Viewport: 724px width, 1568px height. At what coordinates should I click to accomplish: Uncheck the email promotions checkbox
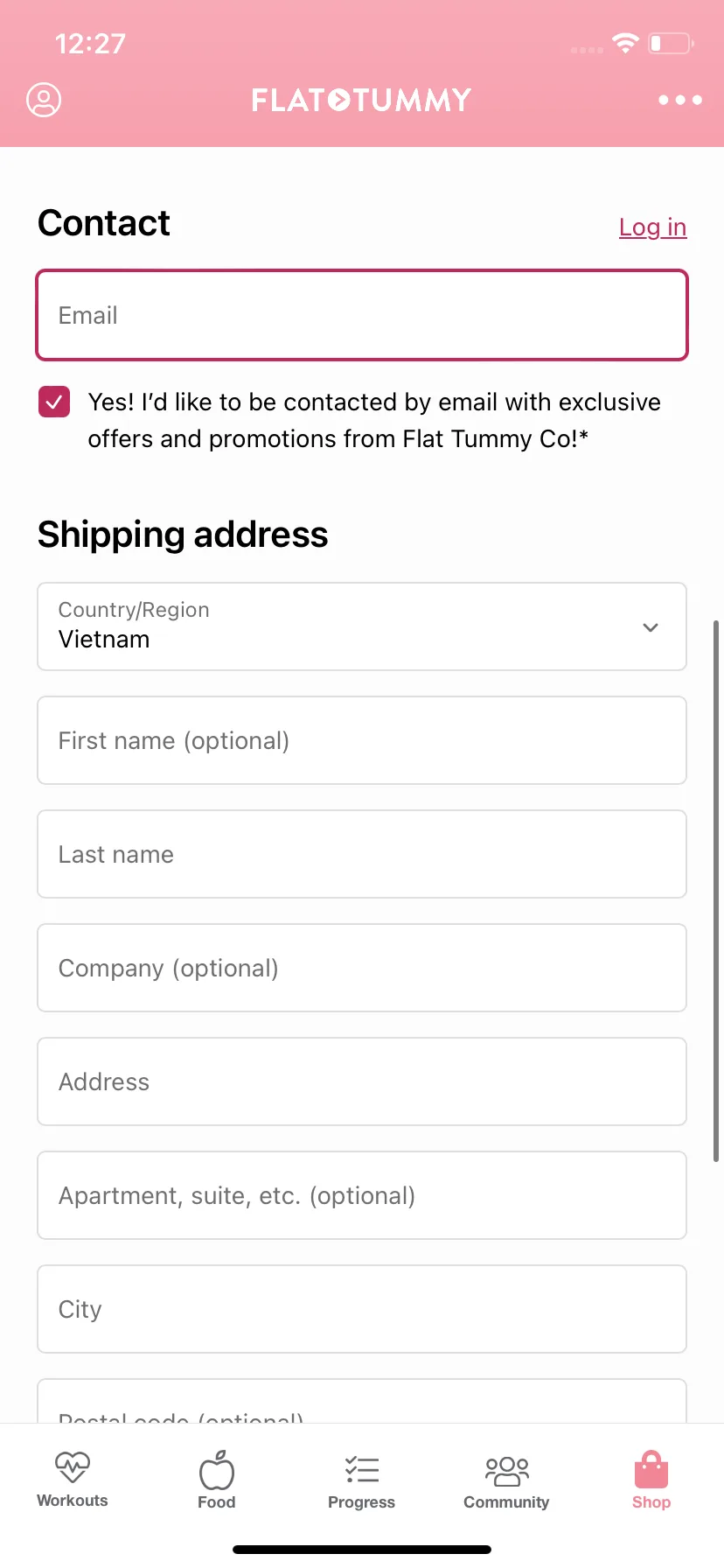point(54,402)
